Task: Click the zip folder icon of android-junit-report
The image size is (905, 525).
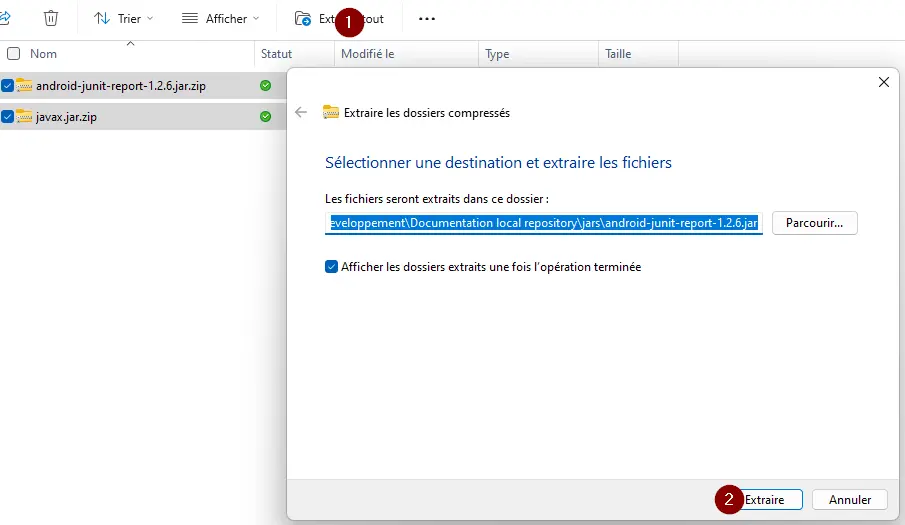Action: (24, 85)
